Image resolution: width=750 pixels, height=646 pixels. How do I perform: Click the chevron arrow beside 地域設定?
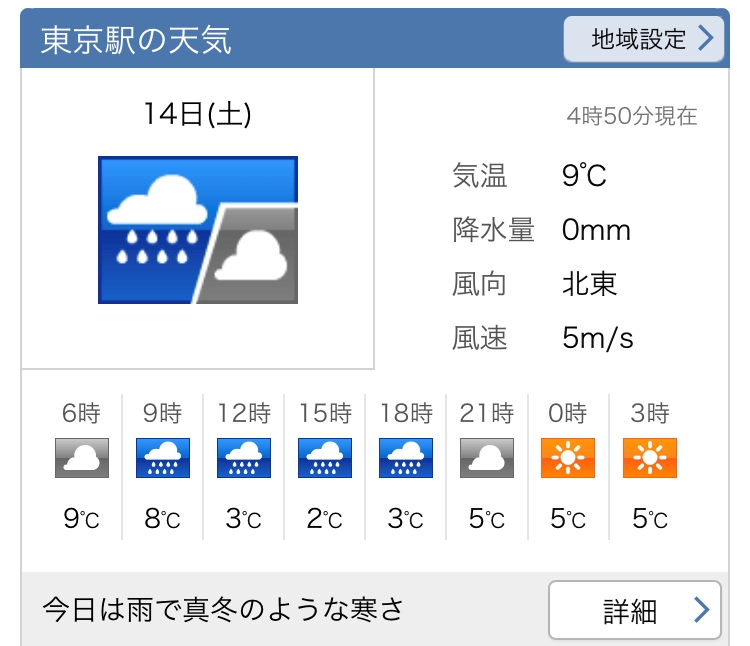pyautogui.click(x=706, y=39)
